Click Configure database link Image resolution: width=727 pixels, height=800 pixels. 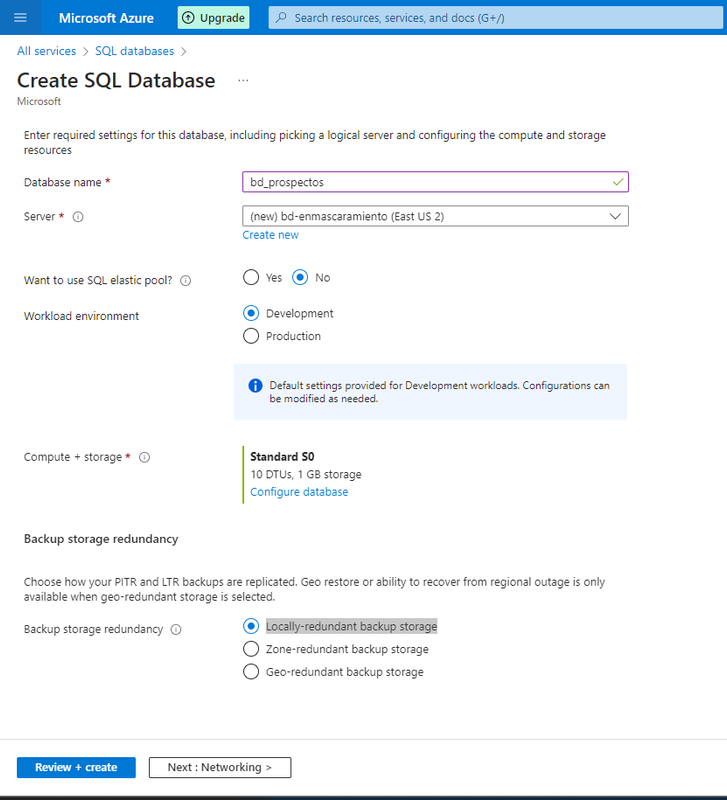299,492
